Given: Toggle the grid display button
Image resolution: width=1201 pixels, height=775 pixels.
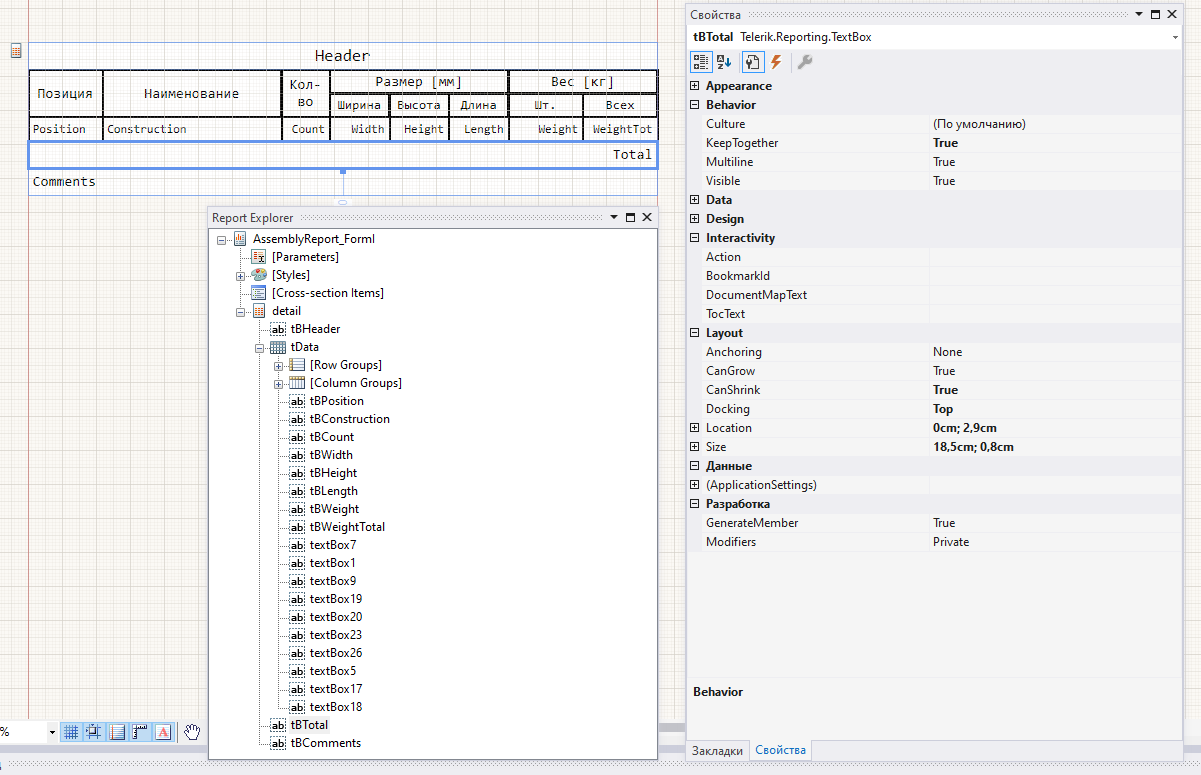Looking at the screenshot, I should 71,732.
